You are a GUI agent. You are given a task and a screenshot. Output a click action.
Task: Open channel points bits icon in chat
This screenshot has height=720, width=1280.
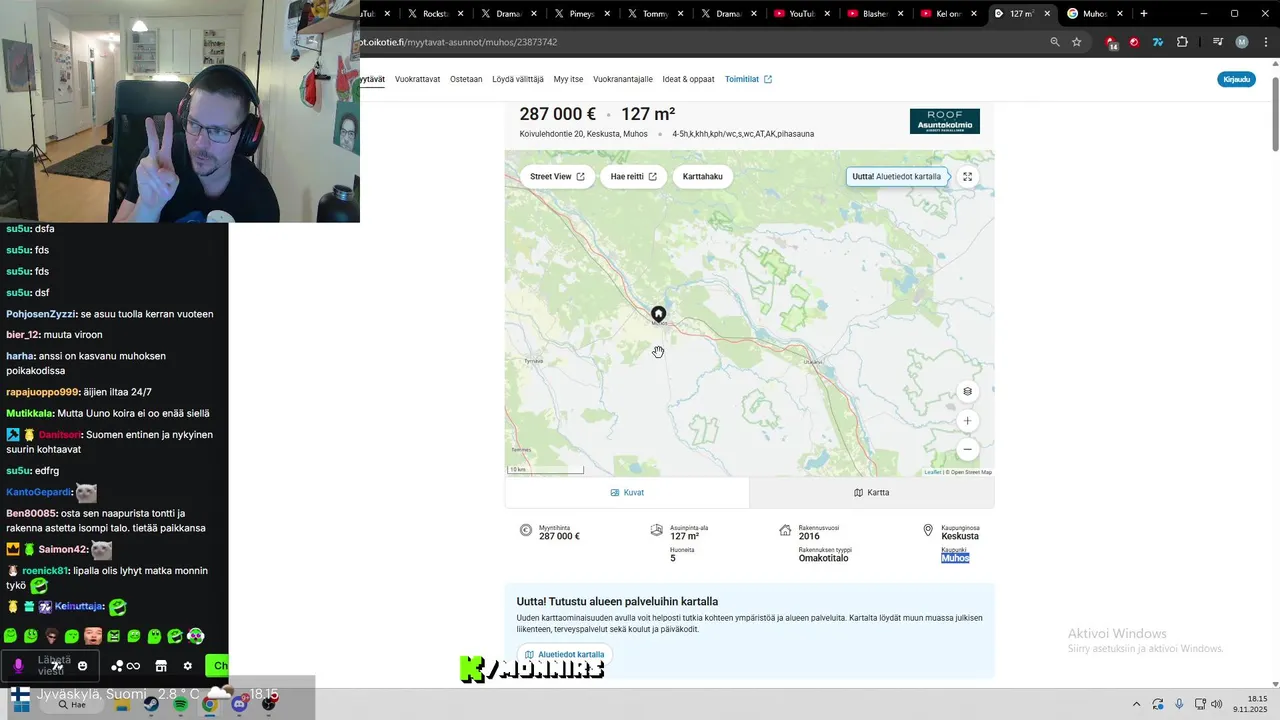[x=126, y=666]
